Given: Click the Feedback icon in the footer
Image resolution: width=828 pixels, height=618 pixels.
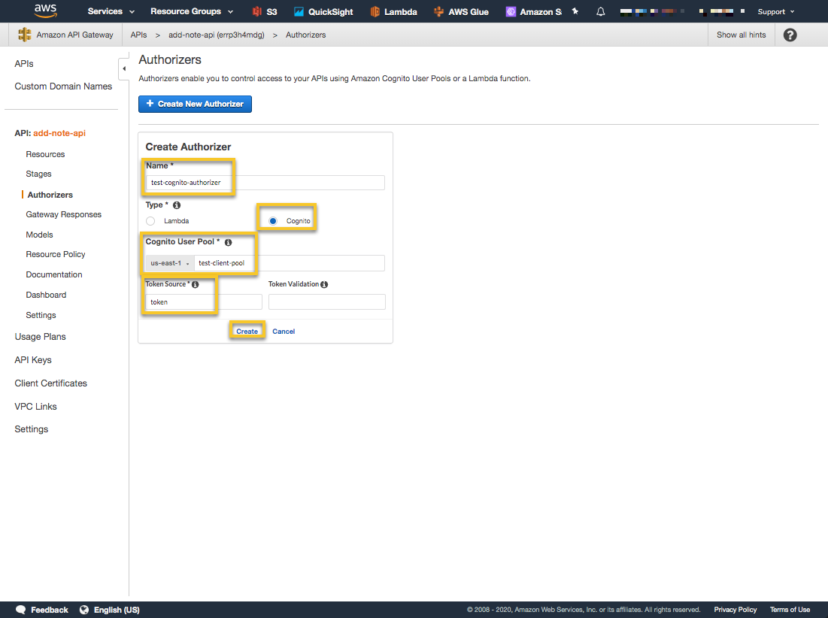Looking at the screenshot, I should [x=22, y=609].
